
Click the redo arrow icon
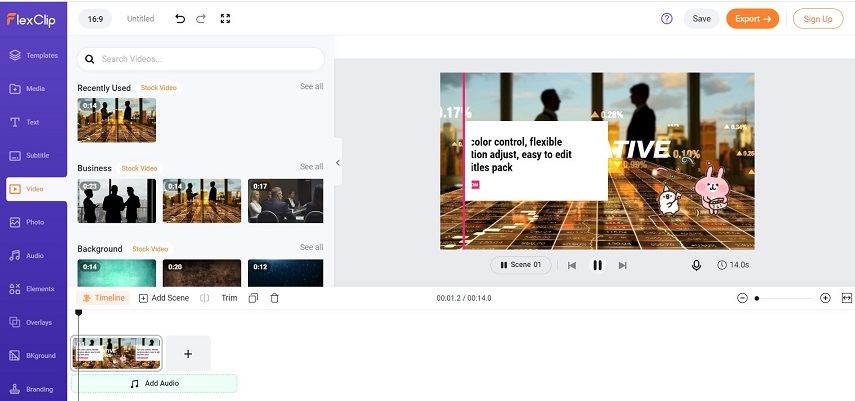pos(201,19)
